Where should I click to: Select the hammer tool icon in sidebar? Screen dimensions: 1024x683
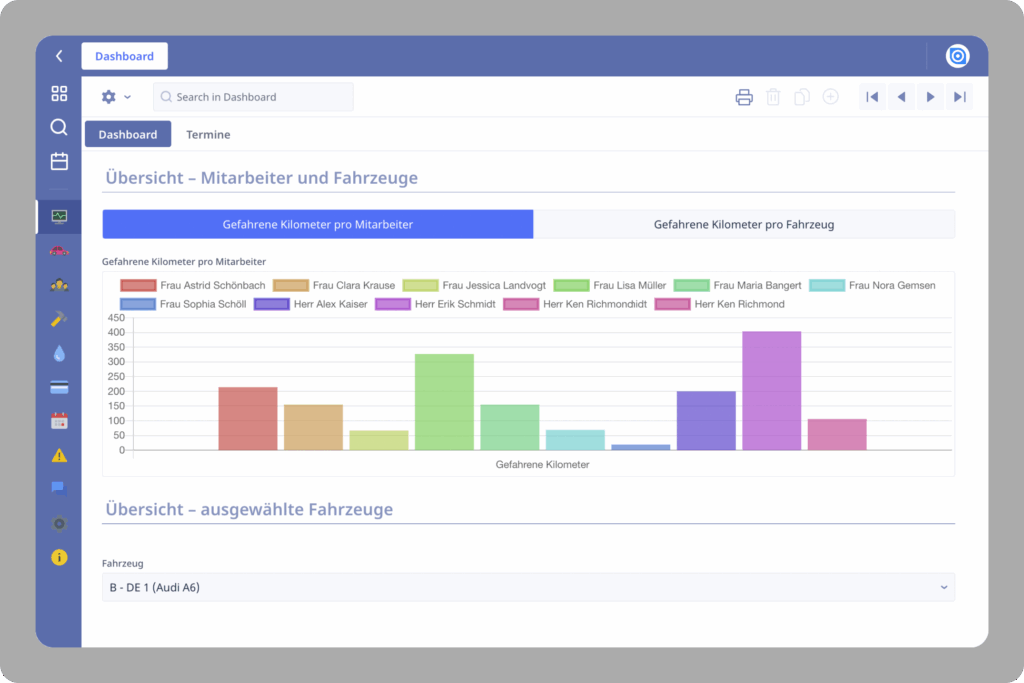[x=59, y=319]
